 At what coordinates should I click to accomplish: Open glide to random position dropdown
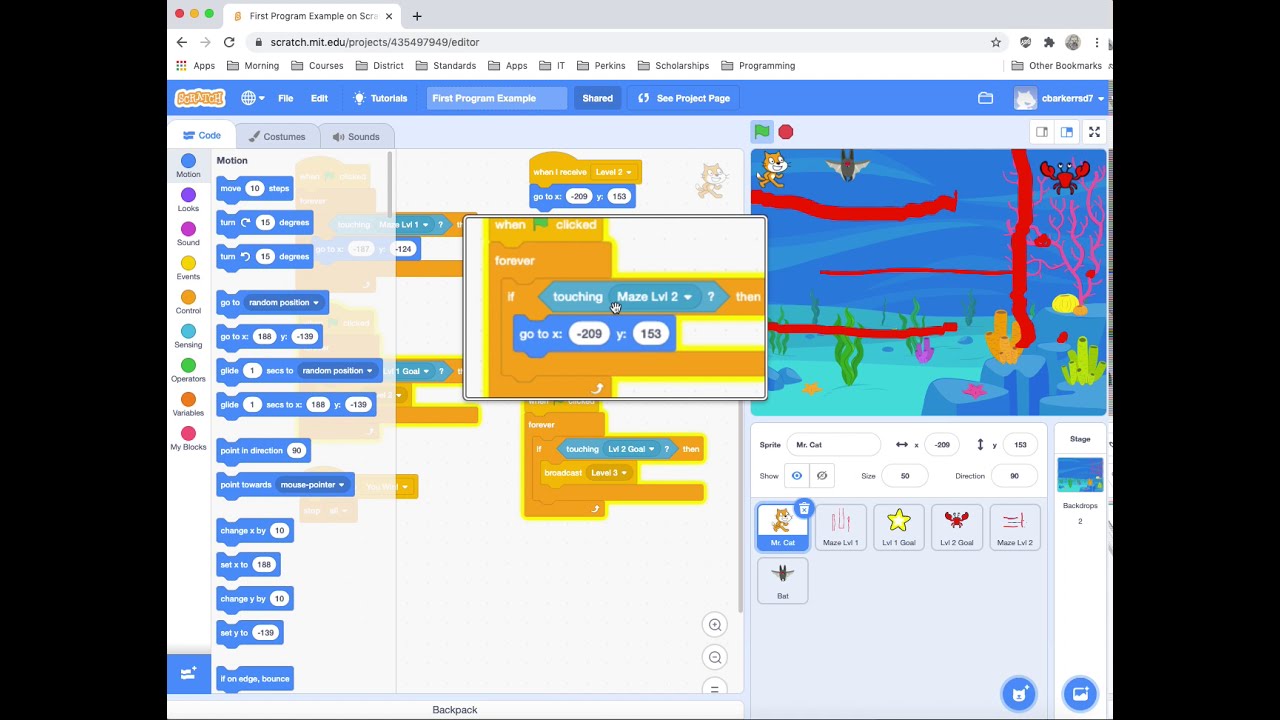(x=337, y=371)
